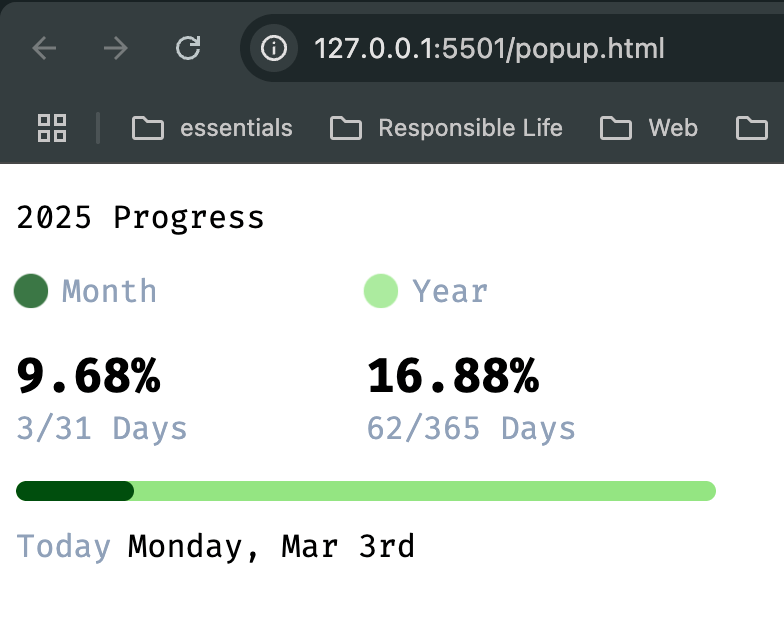
Task: Click the Web bookmark folder icon
Action: 616,128
